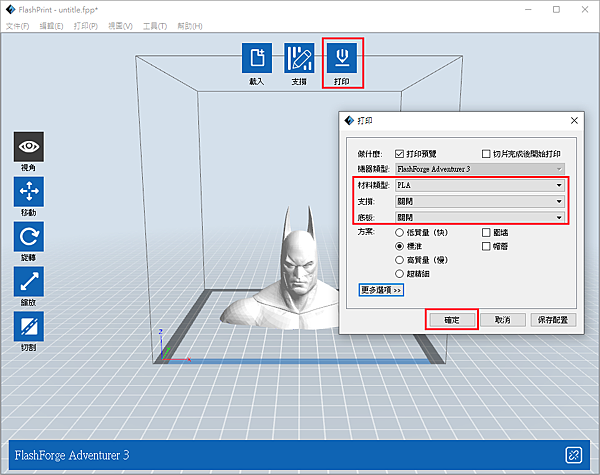The image size is (600, 475).
Task: Choose the 超精細 profile radio button
Action: pyautogui.click(x=400, y=273)
